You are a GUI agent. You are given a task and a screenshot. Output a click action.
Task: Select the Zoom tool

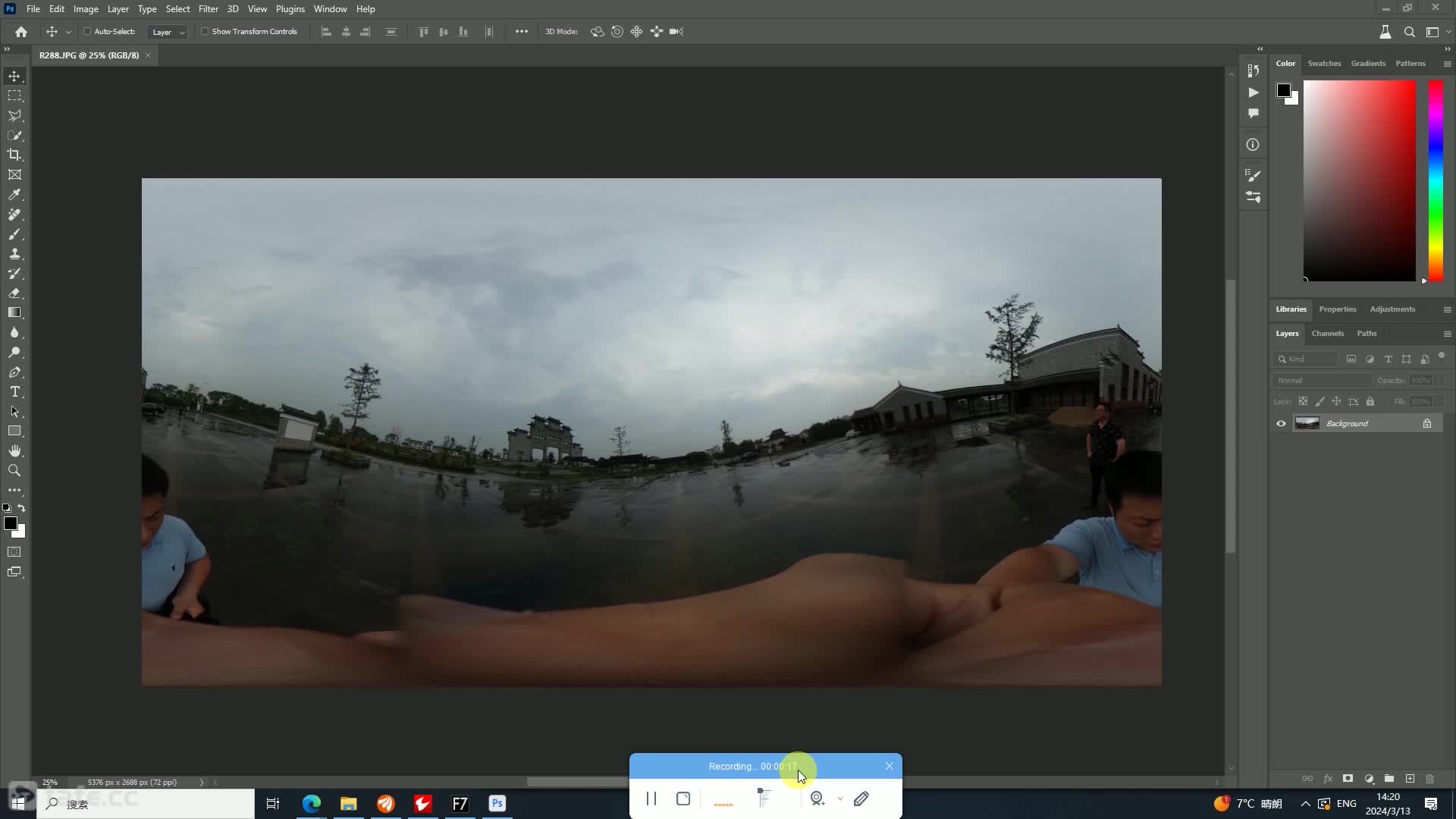(14, 470)
